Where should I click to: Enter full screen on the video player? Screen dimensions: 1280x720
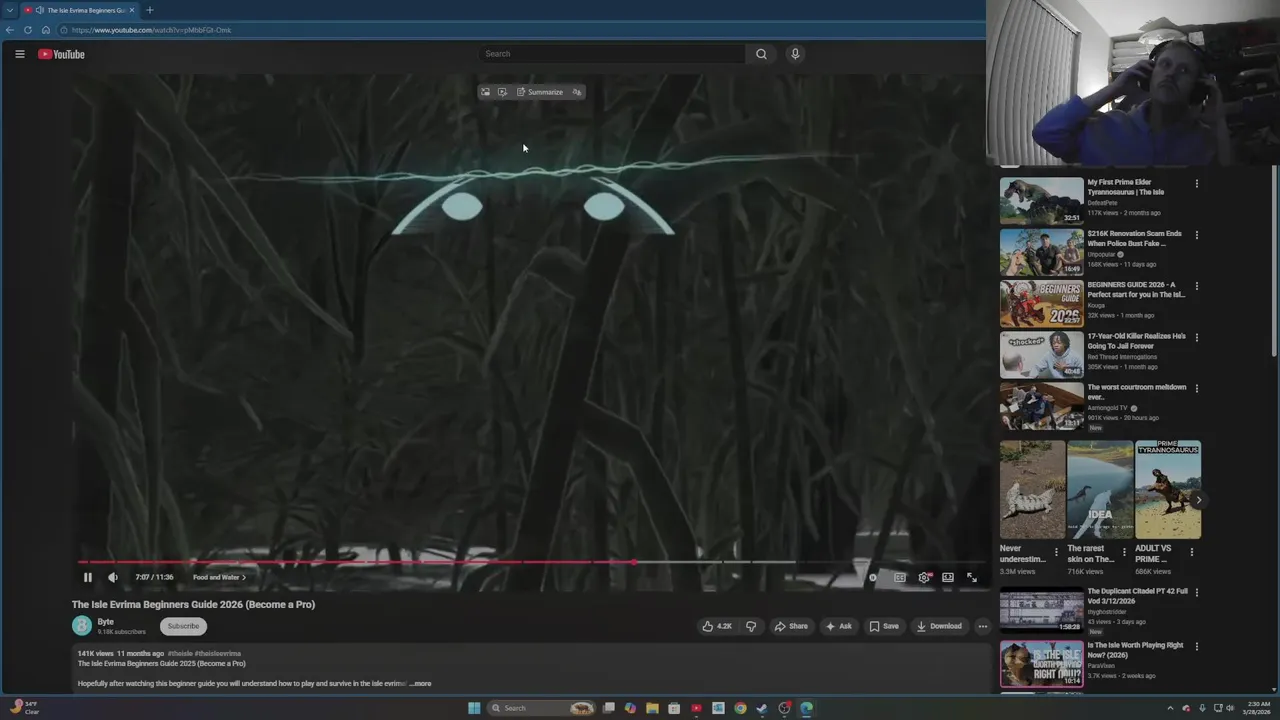click(x=972, y=577)
